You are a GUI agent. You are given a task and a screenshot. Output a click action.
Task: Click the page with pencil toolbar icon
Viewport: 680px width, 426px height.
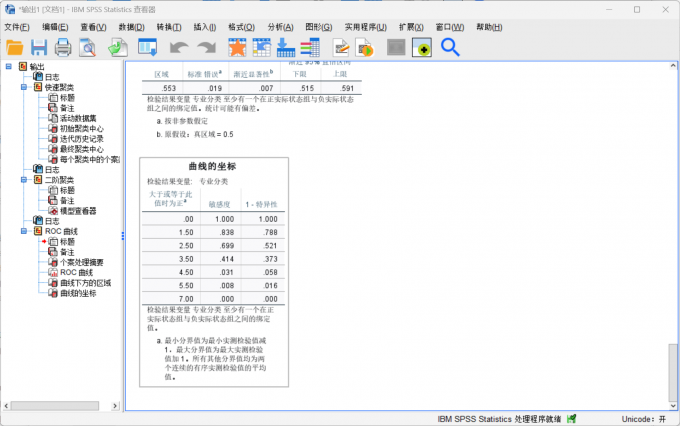point(341,47)
